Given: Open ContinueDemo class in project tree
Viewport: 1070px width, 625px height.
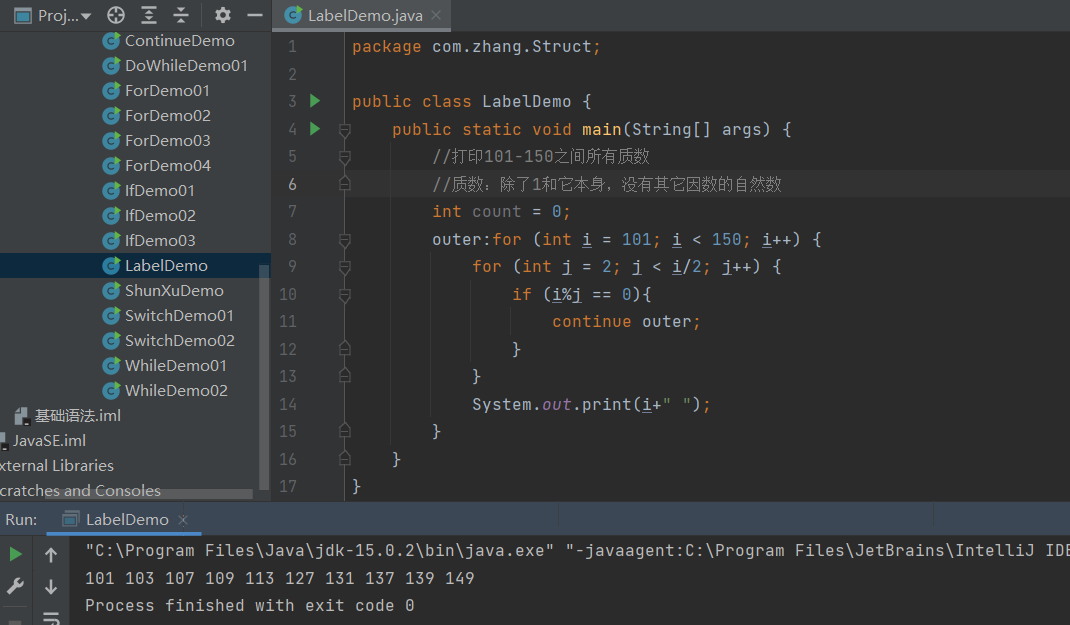Looking at the screenshot, I should pos(179,41).
